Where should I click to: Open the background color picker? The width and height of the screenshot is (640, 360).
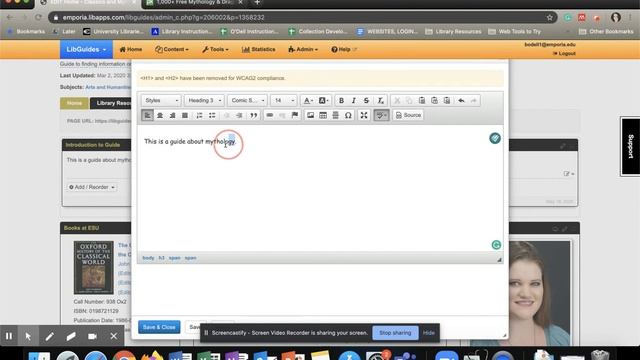coord(323,100)
